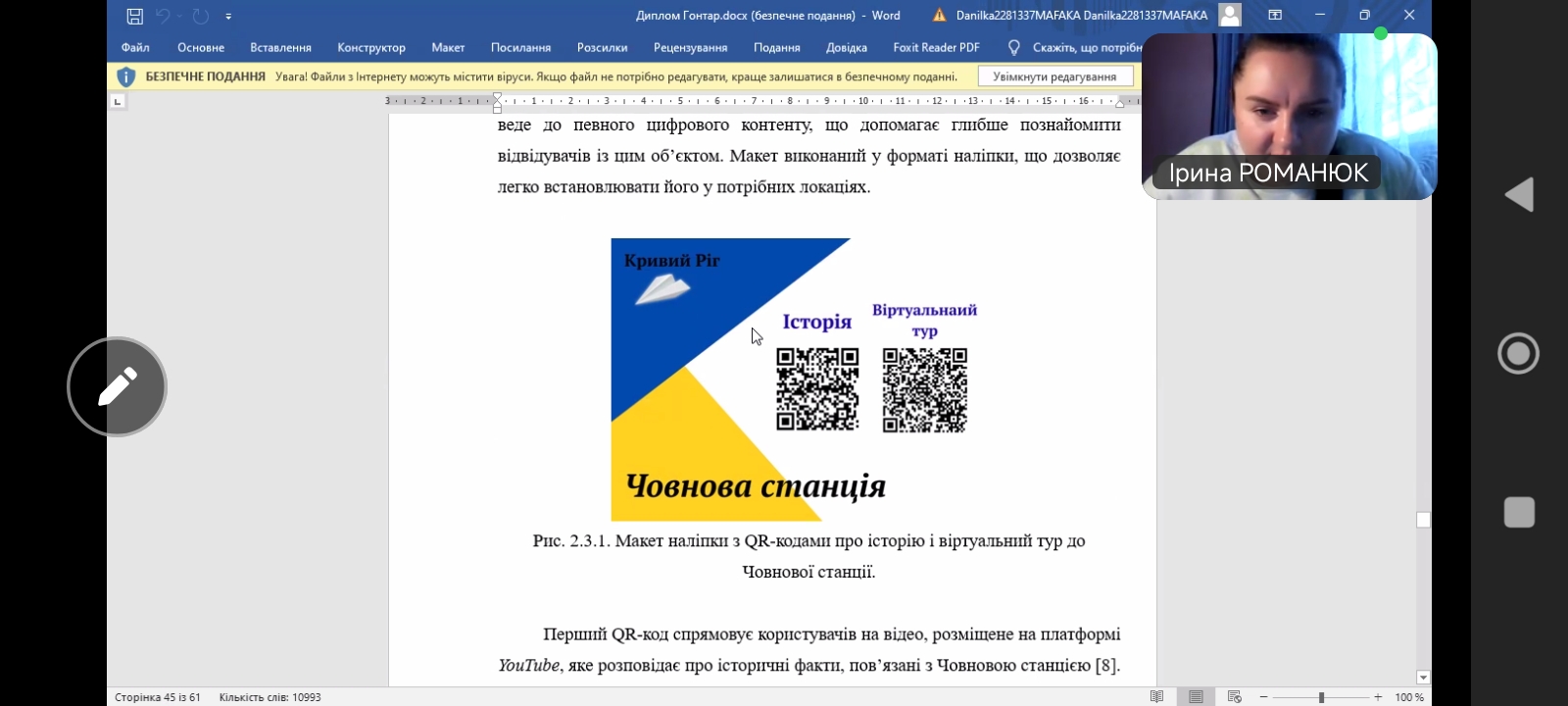Switch to the Вставлення tab

pyautogui.click(x=280, y=47)
